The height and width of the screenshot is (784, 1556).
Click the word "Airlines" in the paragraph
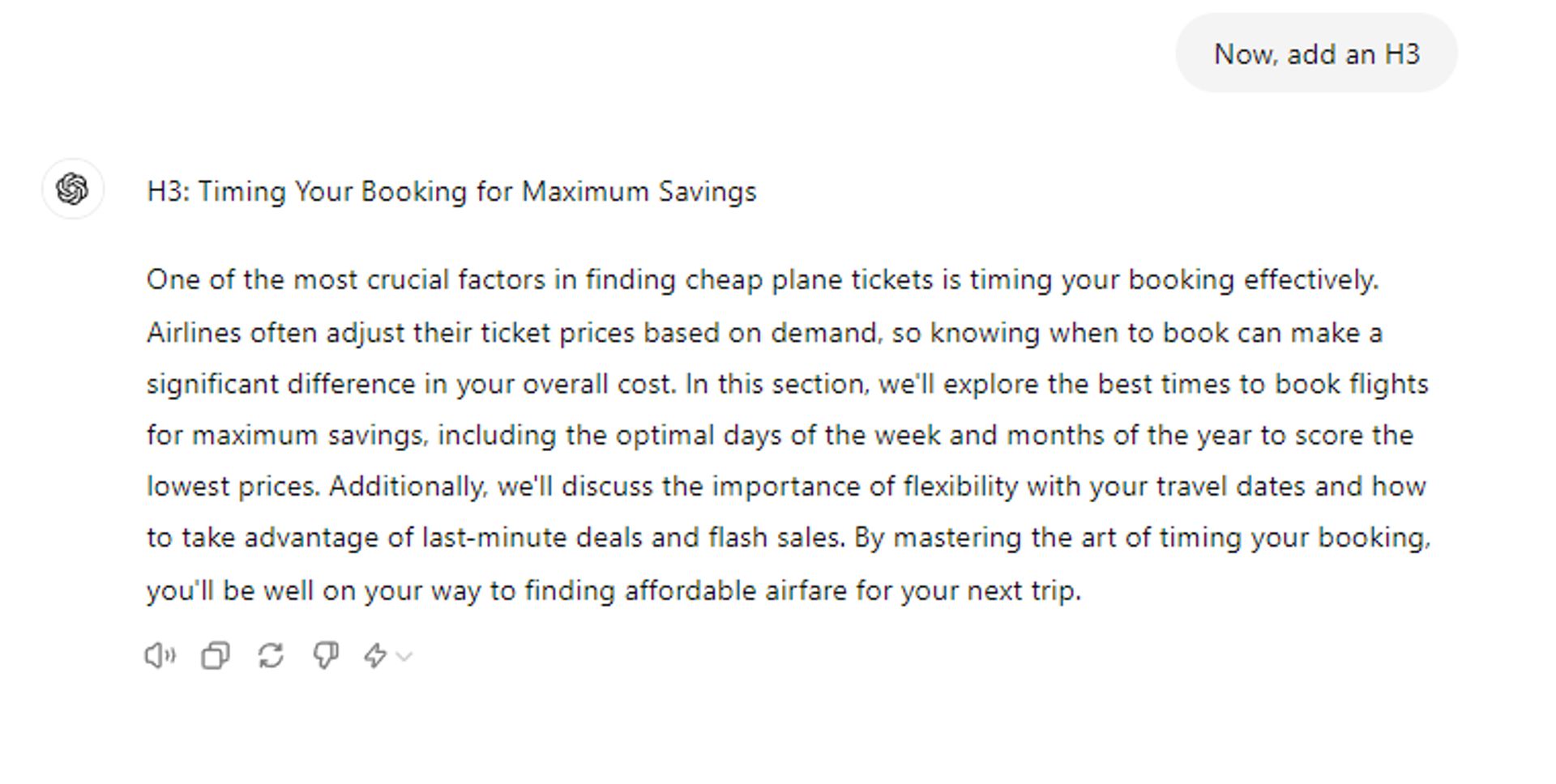(194, 332)
